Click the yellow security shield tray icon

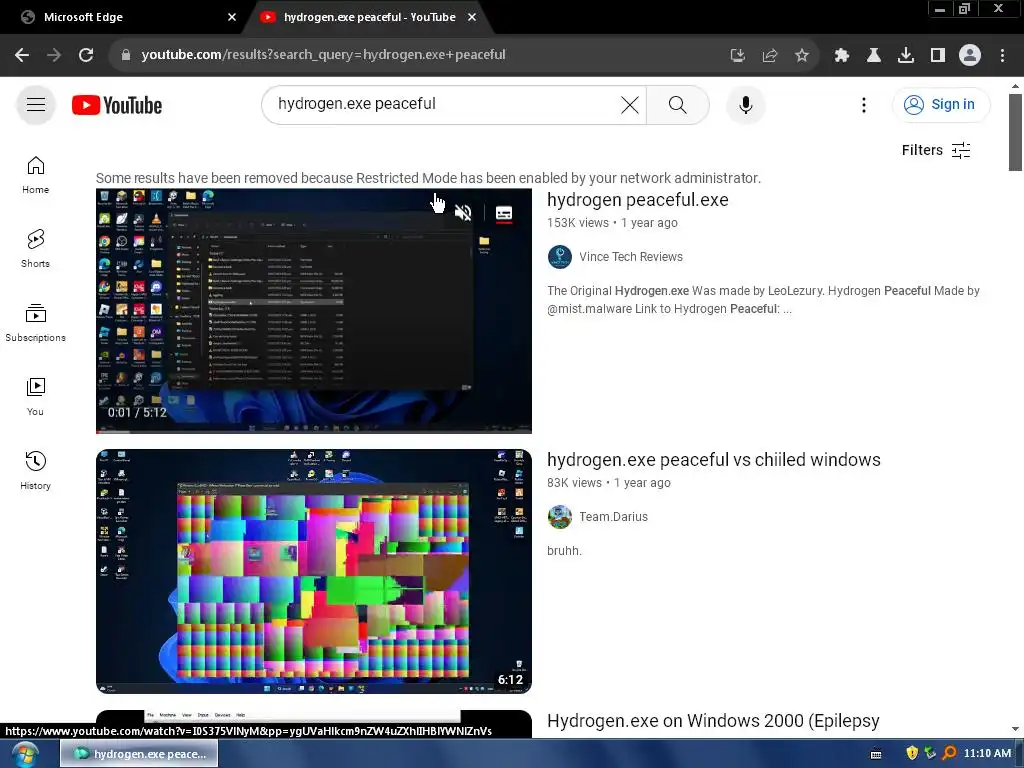pyautogui.click(x=912, y=753)
